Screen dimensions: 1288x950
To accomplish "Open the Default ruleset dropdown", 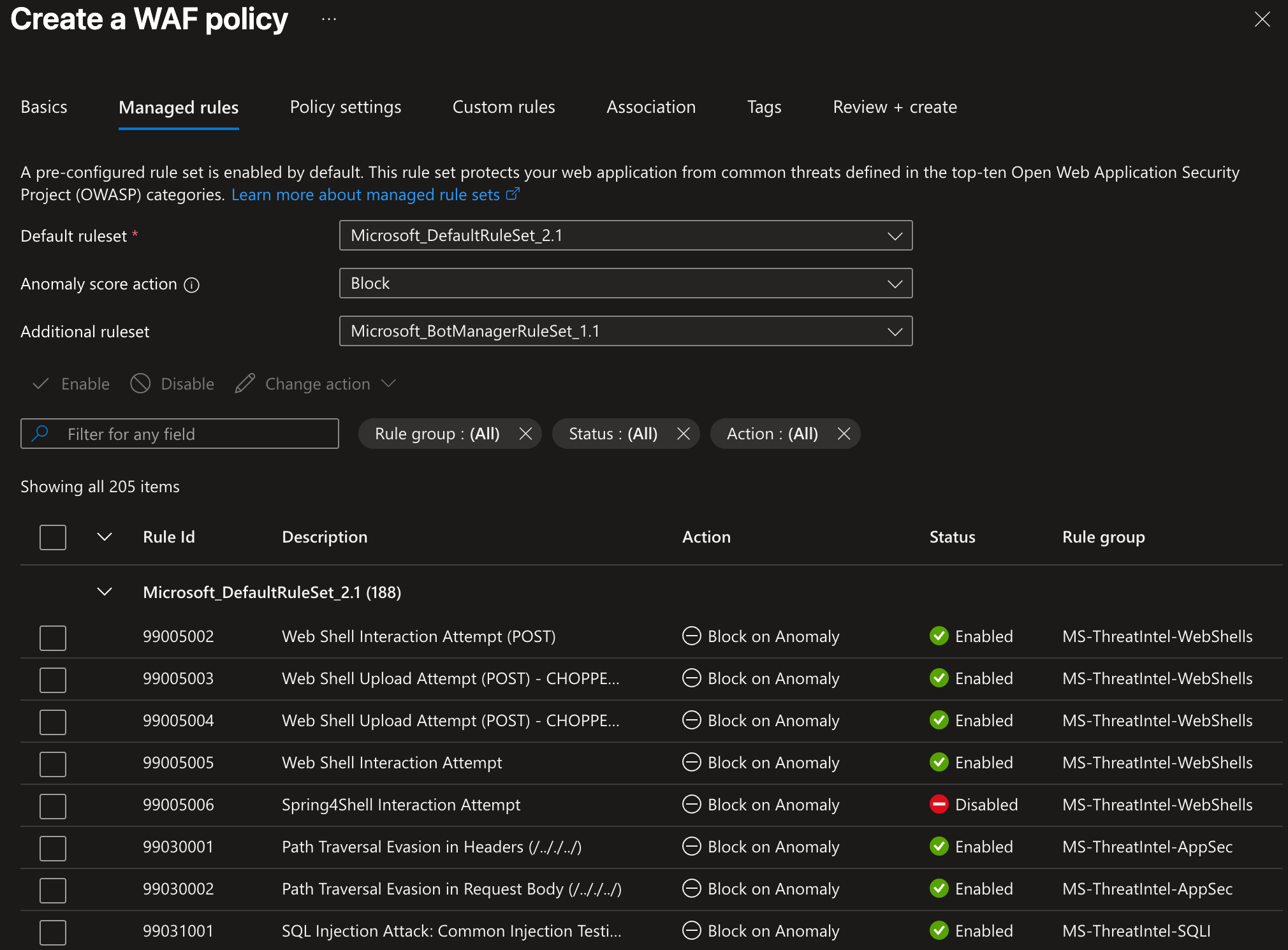I will point(626,236).
